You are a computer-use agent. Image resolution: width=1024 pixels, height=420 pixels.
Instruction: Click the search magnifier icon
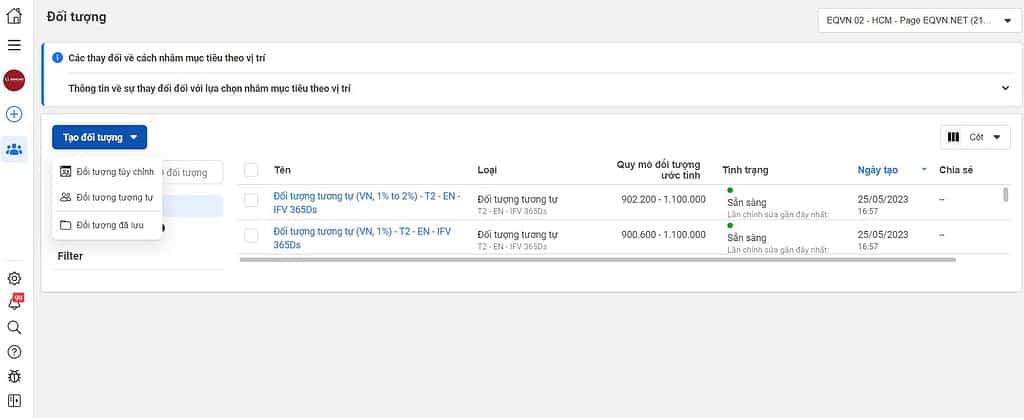pyautogui.click(x=14, y=327)
